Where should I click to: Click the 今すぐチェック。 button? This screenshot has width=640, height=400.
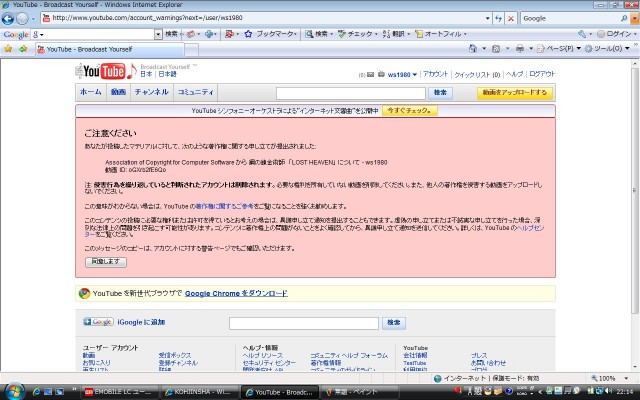409,111
